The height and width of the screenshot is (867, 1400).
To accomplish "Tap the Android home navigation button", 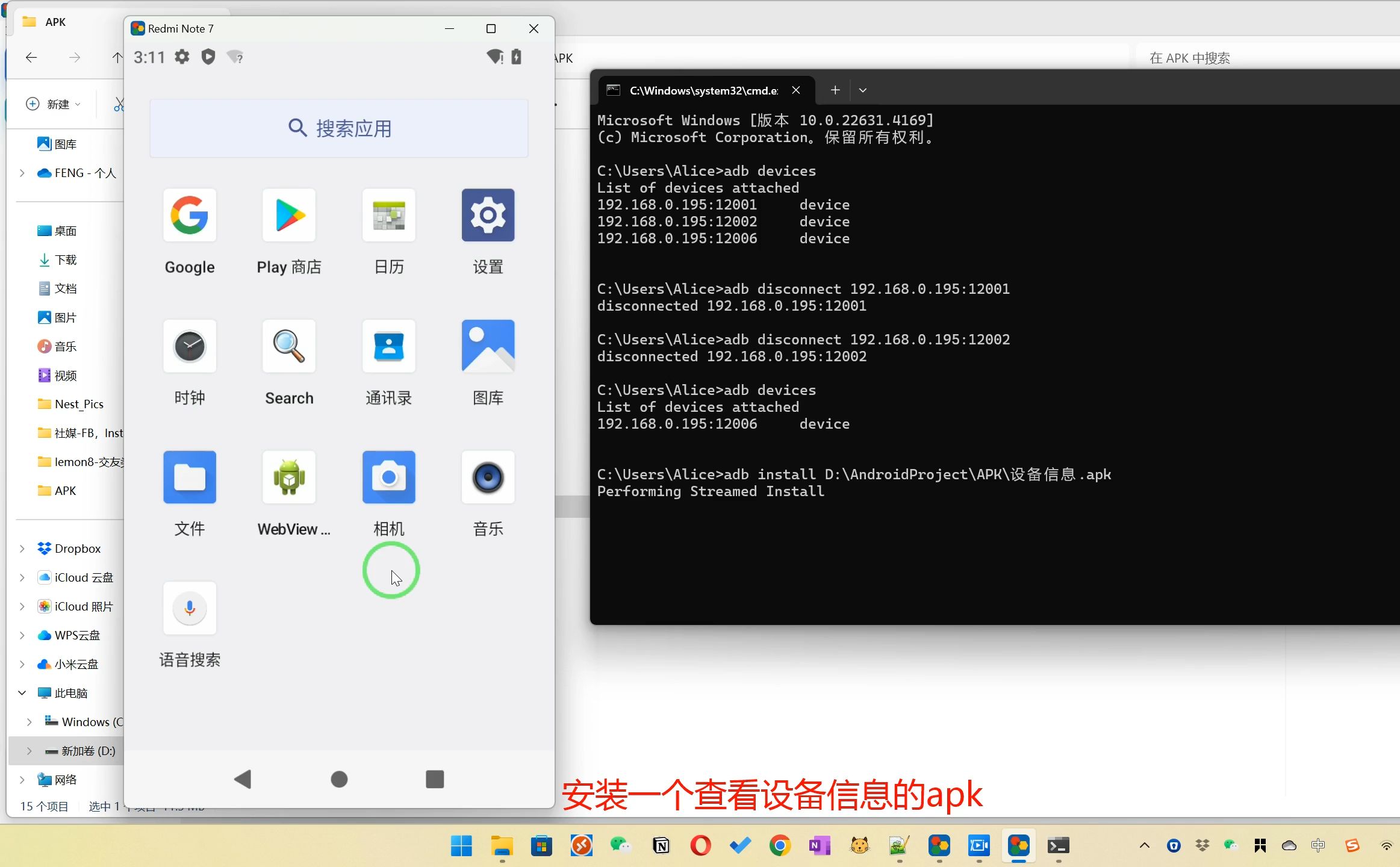I will coord(339,779).
